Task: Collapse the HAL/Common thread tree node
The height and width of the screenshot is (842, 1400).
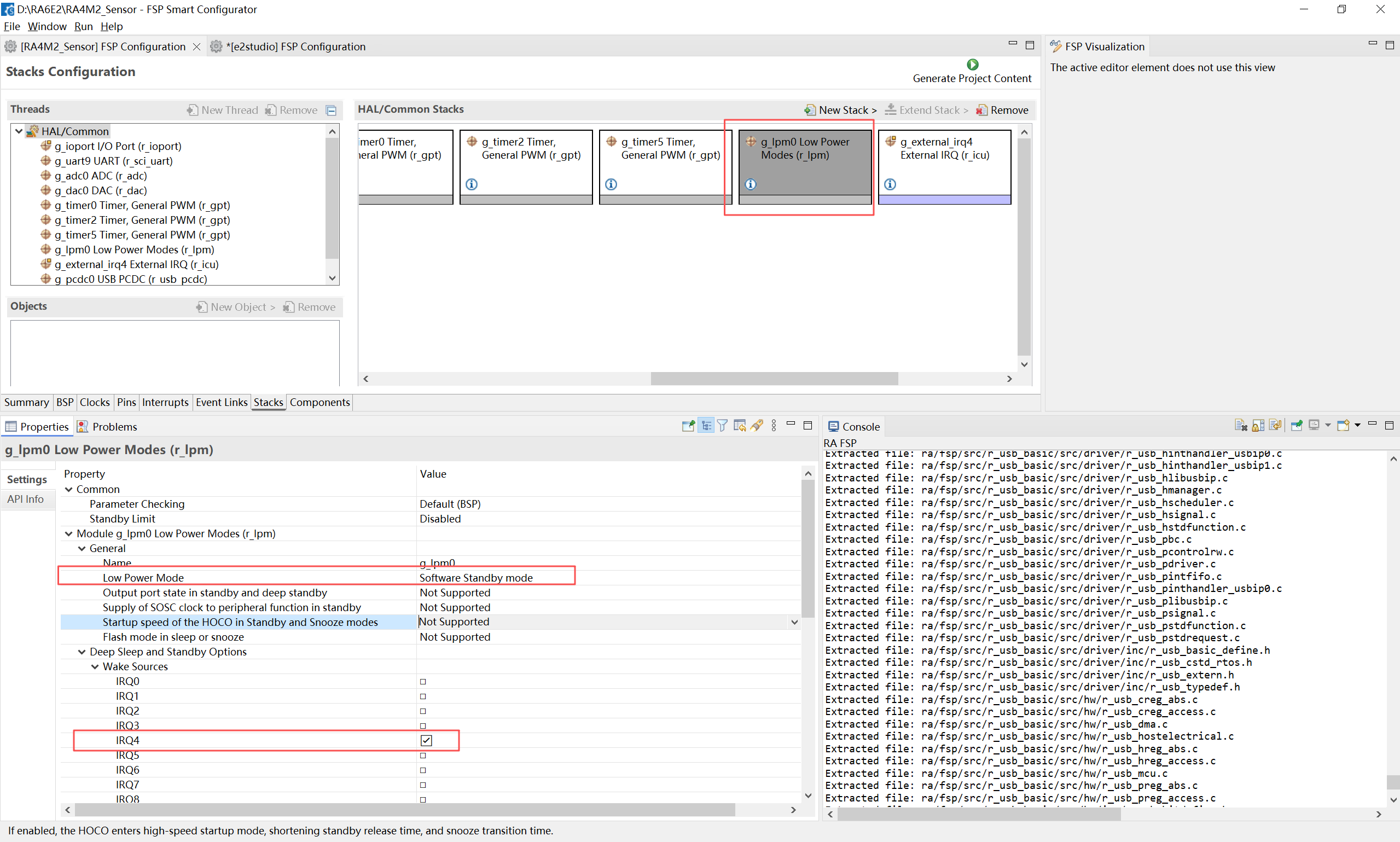Action: click(x=19, y=131)
